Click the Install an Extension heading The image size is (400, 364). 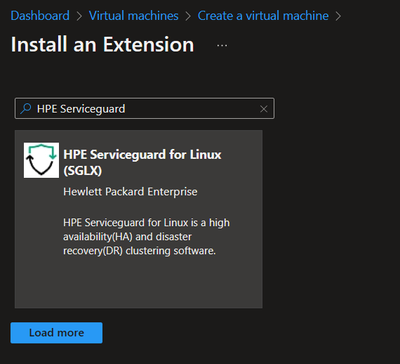(102, 45)
